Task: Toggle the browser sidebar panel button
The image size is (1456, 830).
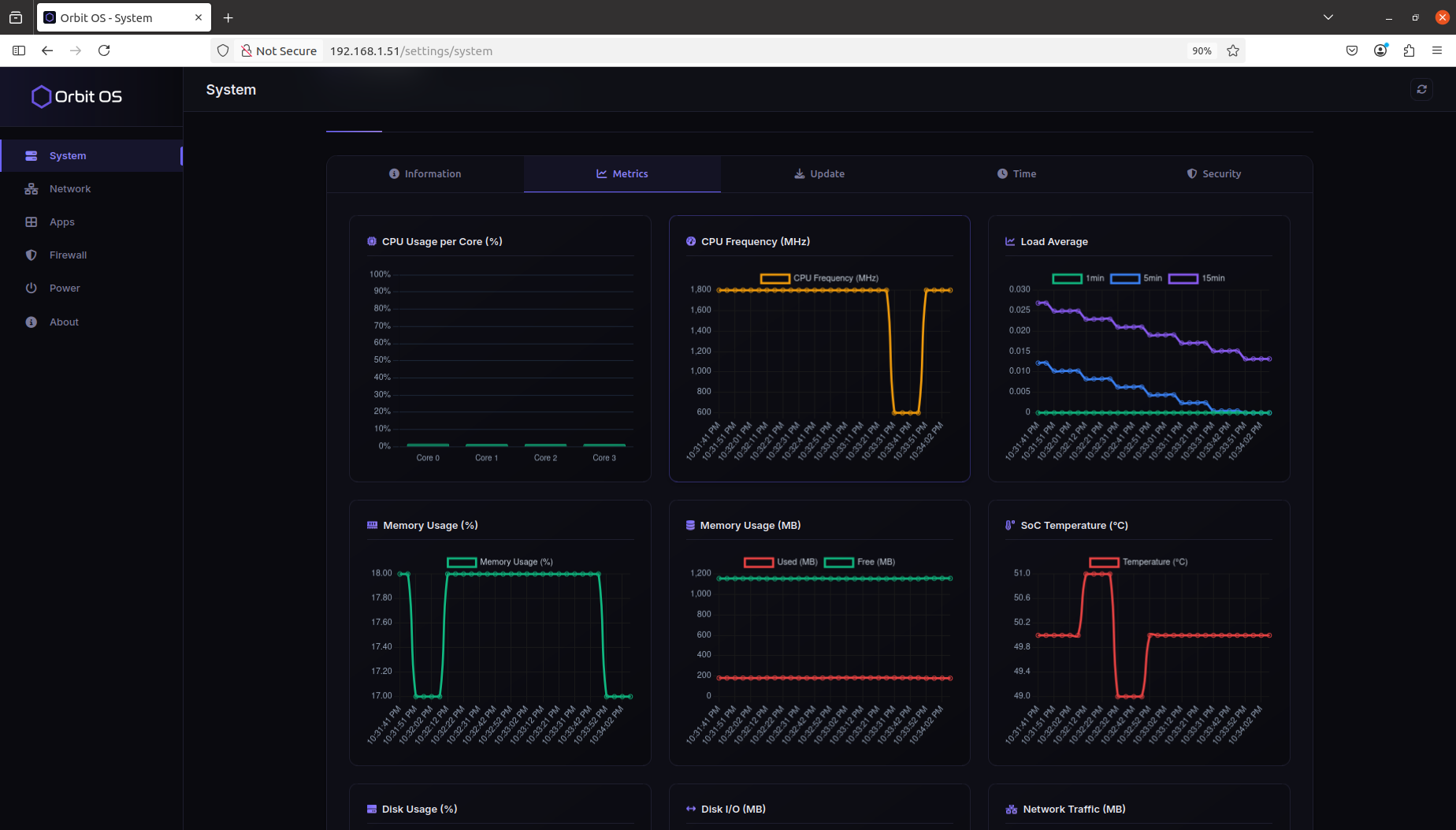Action: [19, 50]
